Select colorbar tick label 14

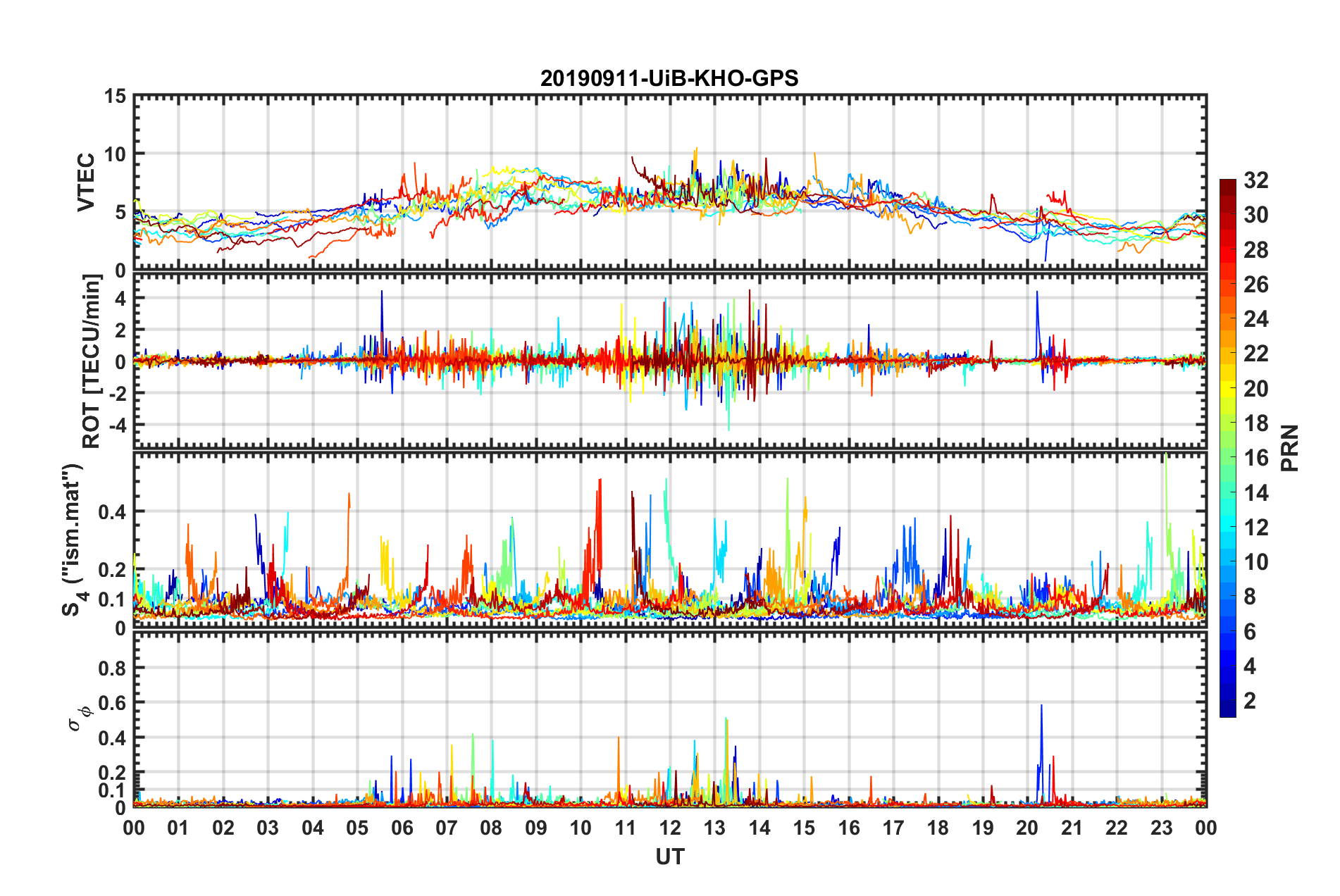pos(1255,493)
